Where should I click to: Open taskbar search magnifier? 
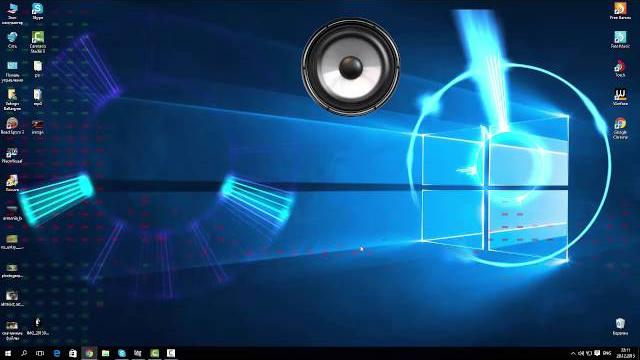click(x=24, y=353)
